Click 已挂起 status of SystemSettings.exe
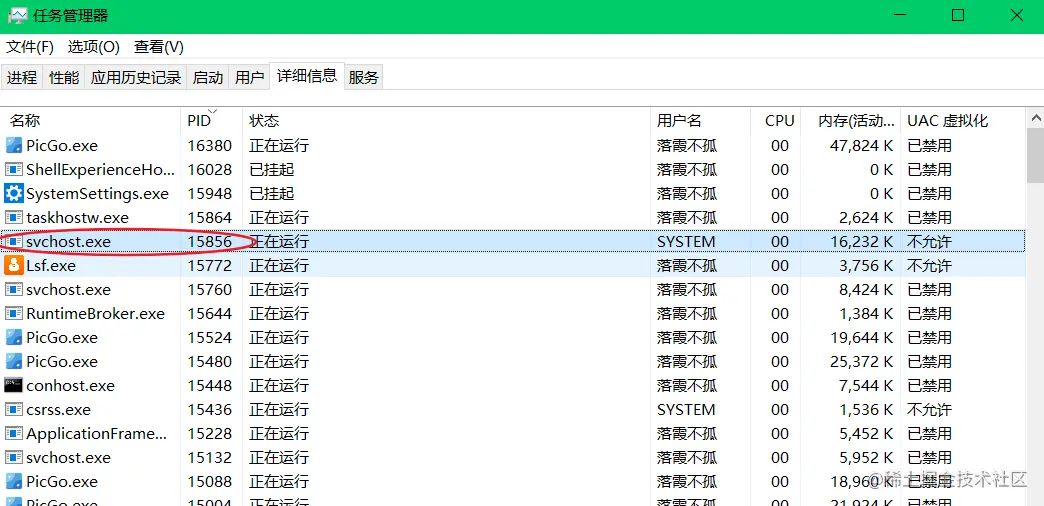The image size is (1044, 506). pyautogui.click(x=272, y=194)
